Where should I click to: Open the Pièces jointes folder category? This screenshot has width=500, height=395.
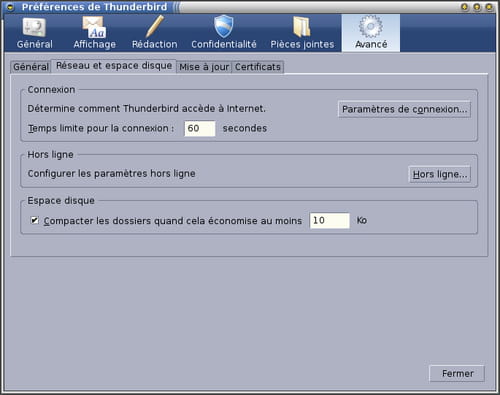(302, 33)
